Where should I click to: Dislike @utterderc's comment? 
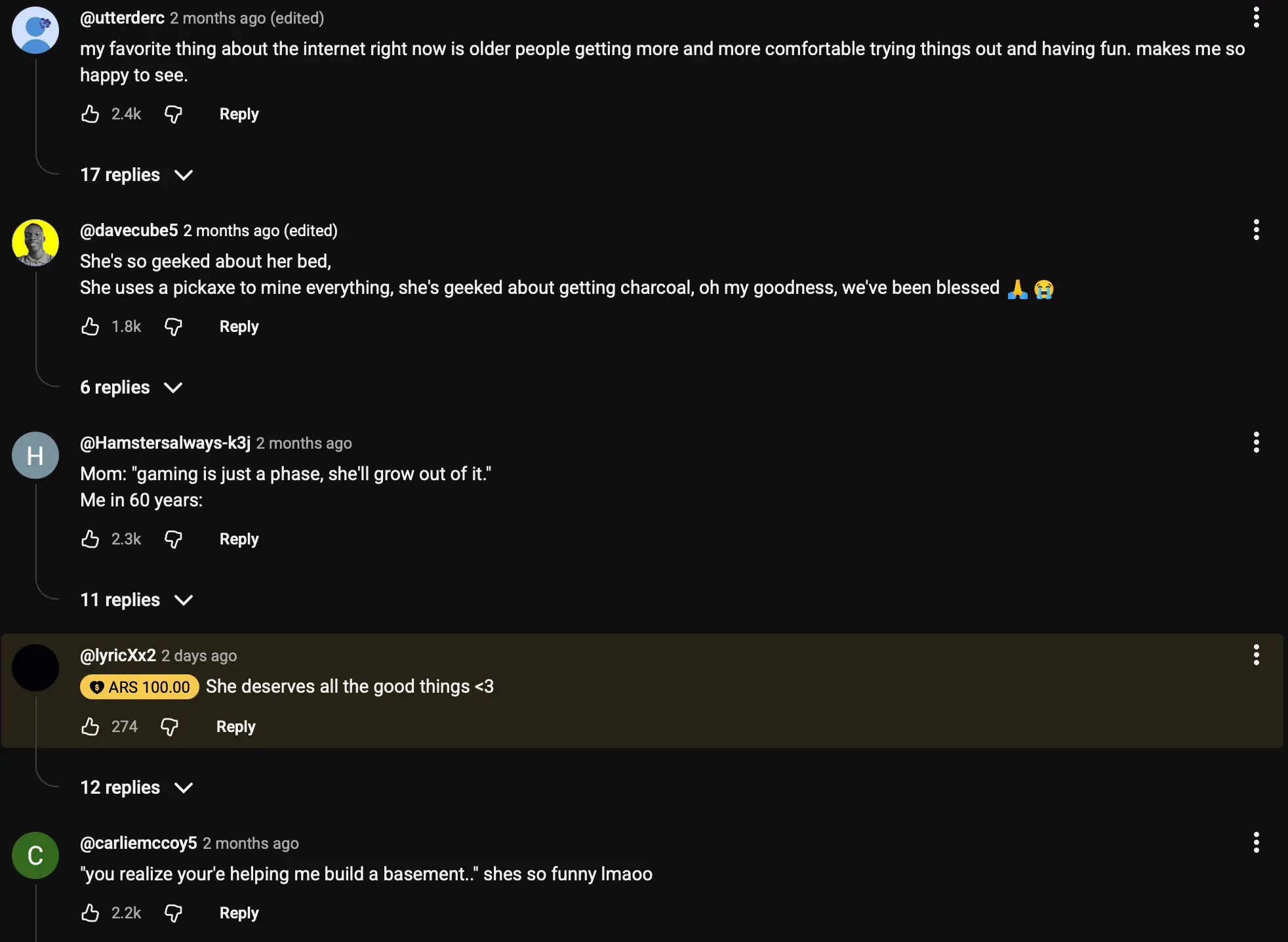point(173,113)
